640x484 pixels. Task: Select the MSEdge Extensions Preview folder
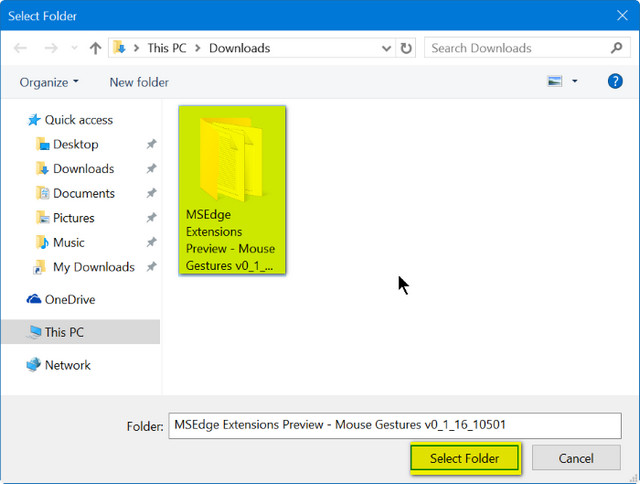[232, 190]
